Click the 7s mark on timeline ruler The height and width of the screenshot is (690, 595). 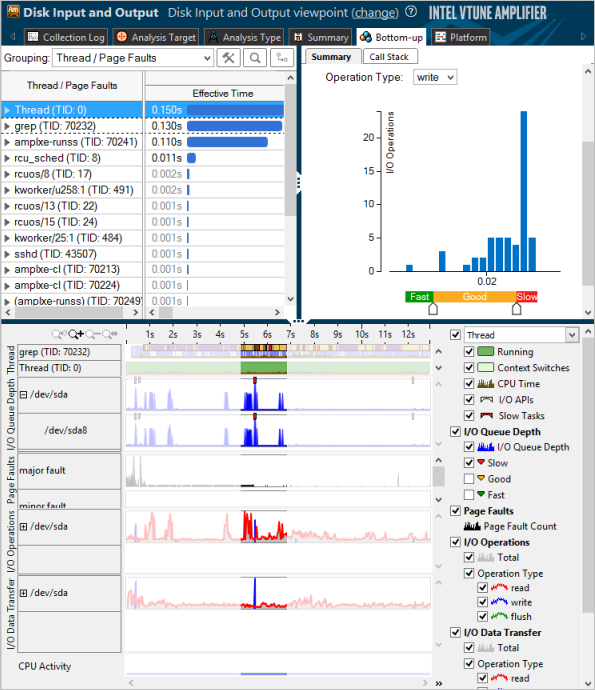pyautogui.click(x=290, y=334)
